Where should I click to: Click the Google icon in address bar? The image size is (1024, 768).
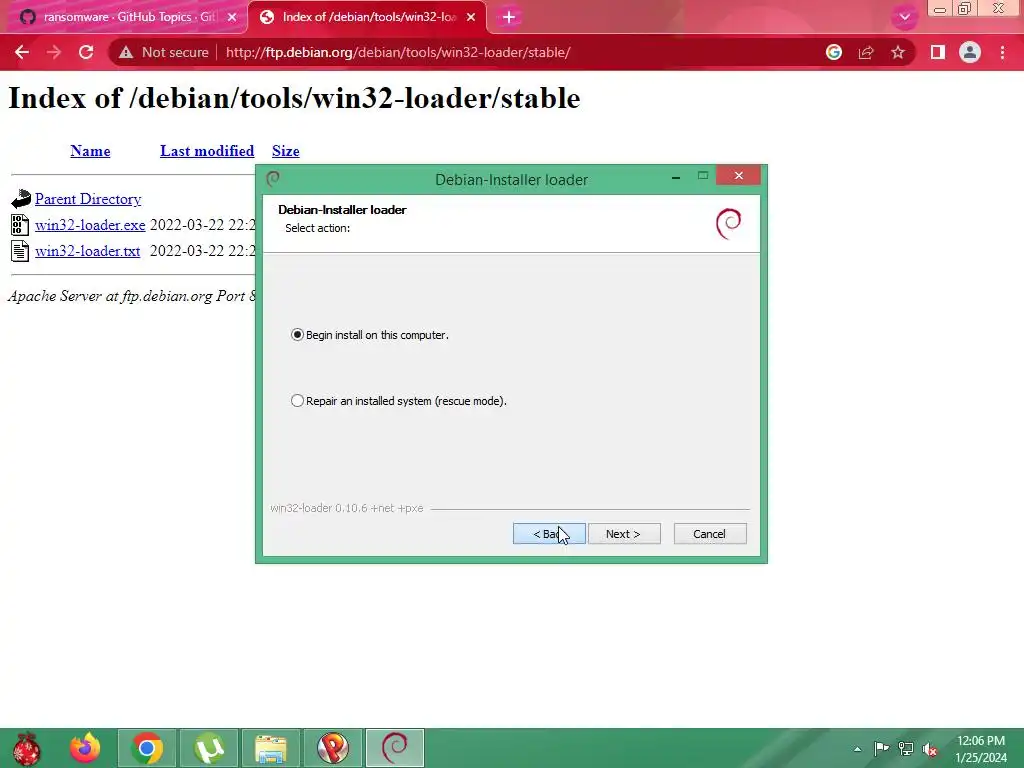coord(834,52)
